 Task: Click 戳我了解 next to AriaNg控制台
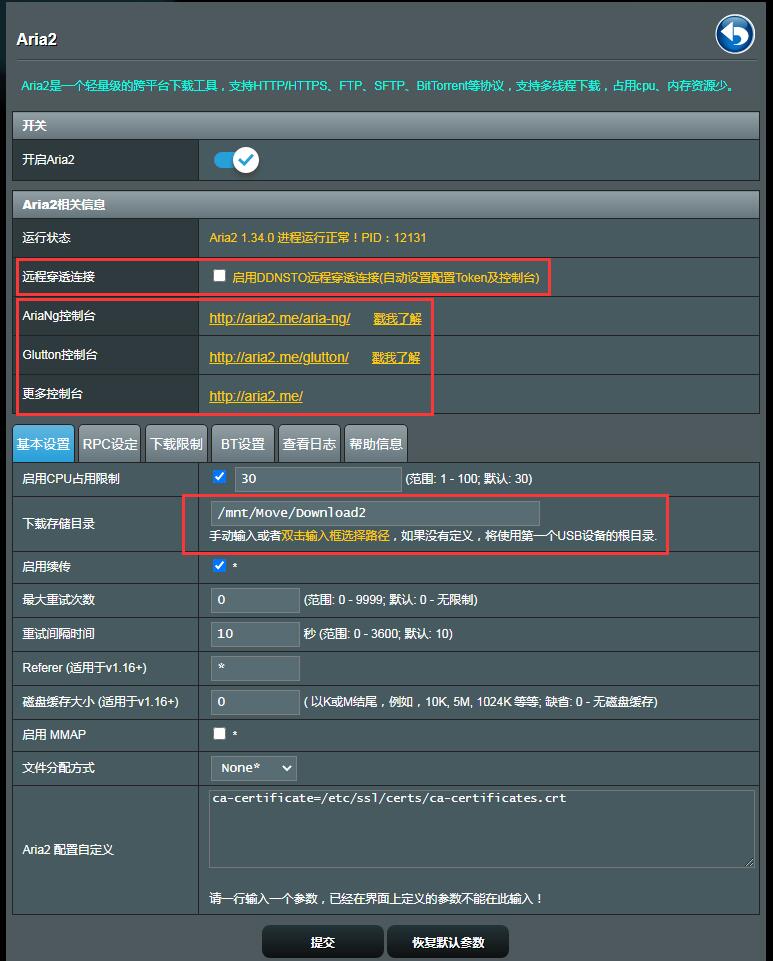coord(397,319)
